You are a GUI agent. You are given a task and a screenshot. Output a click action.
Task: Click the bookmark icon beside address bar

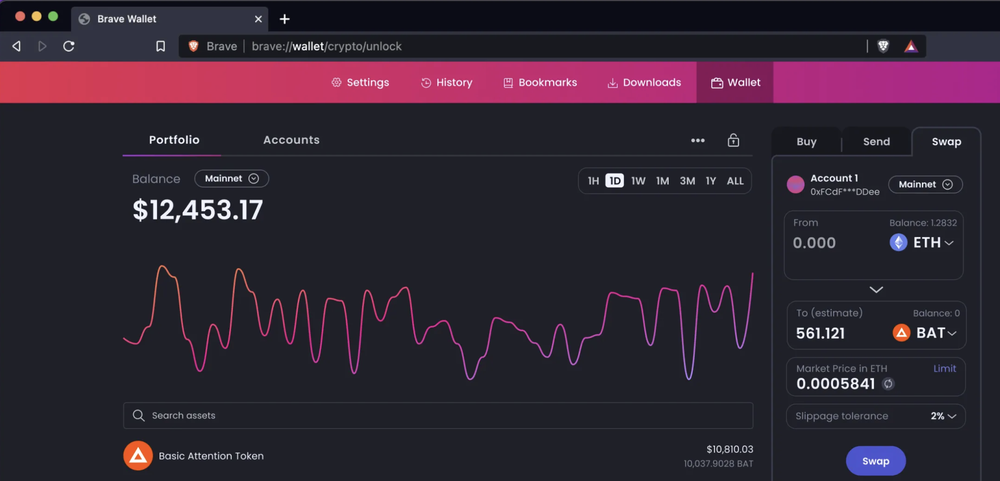pyautogui.click(x=161, y=46)
